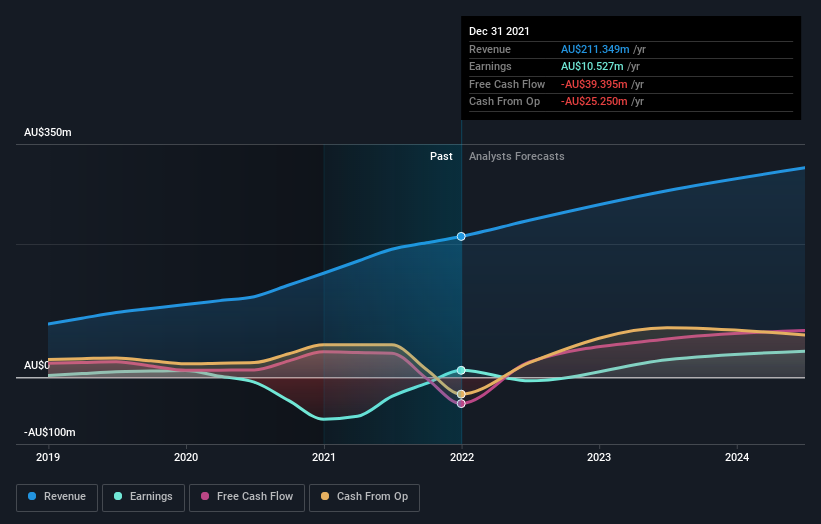The width and height of the screenshot is (821, 524).
Task: Click the 2020 x-axis label
Action: click(x=186, y=457)
